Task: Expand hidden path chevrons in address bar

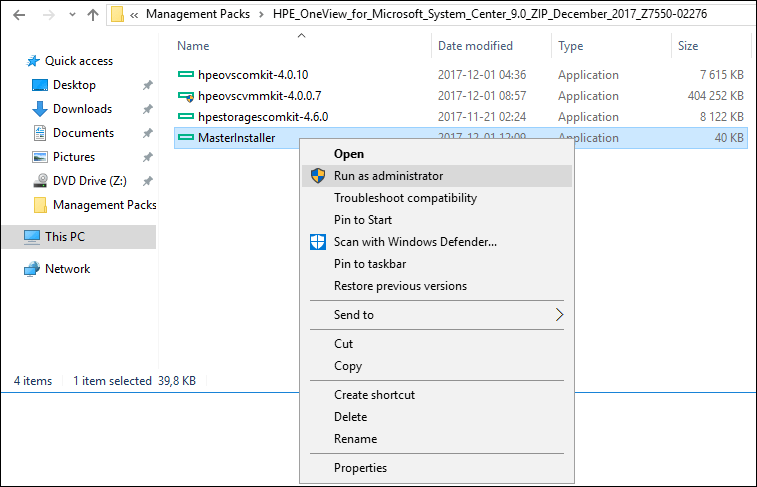Action: (134, 15)
